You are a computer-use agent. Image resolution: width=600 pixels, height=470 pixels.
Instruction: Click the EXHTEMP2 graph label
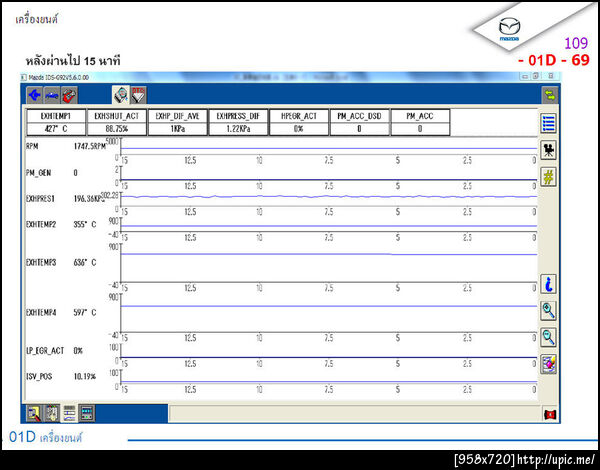click(x=41, y=224)
